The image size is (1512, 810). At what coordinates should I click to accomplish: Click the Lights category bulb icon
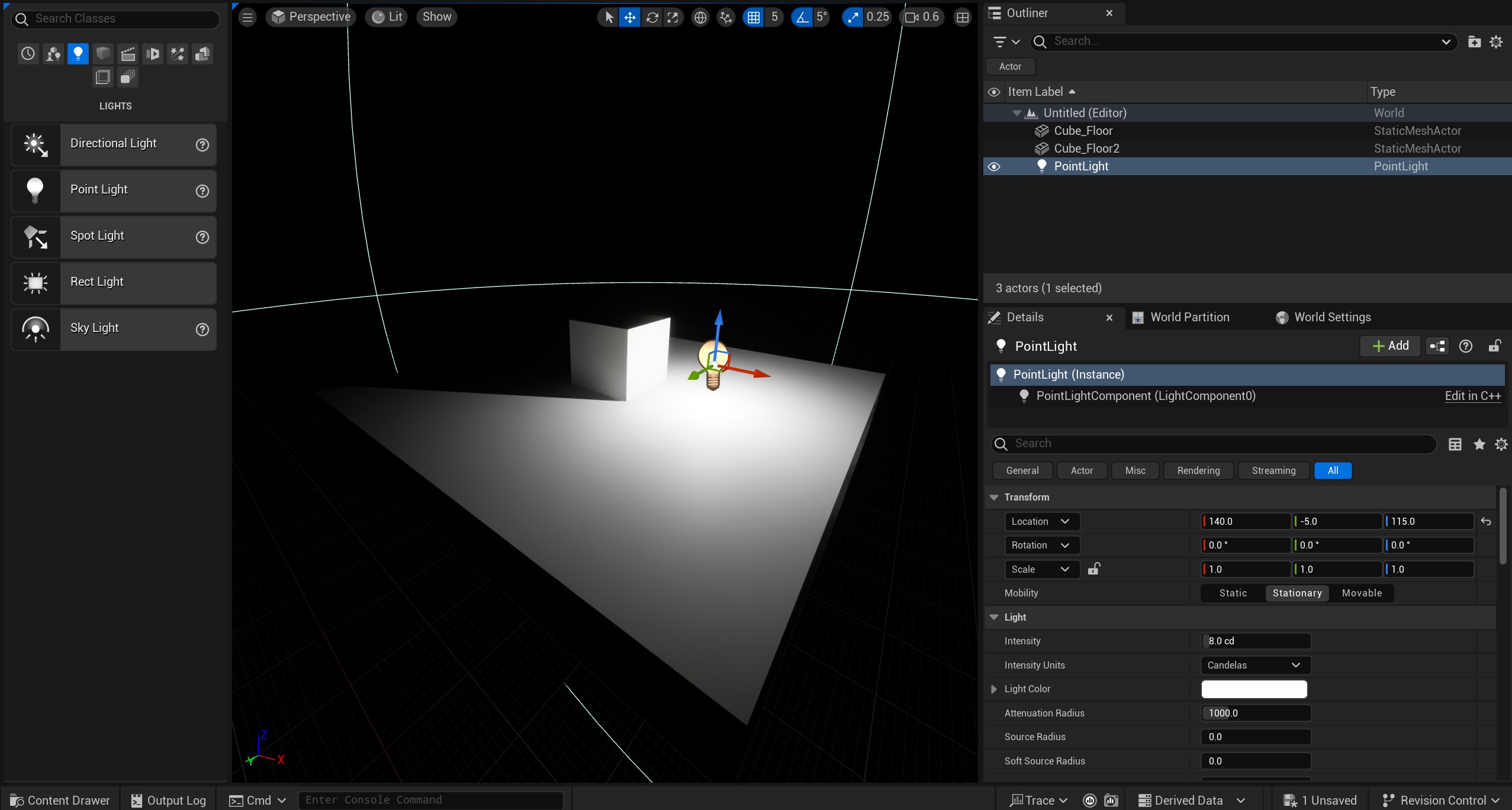[x=78, y=54]
